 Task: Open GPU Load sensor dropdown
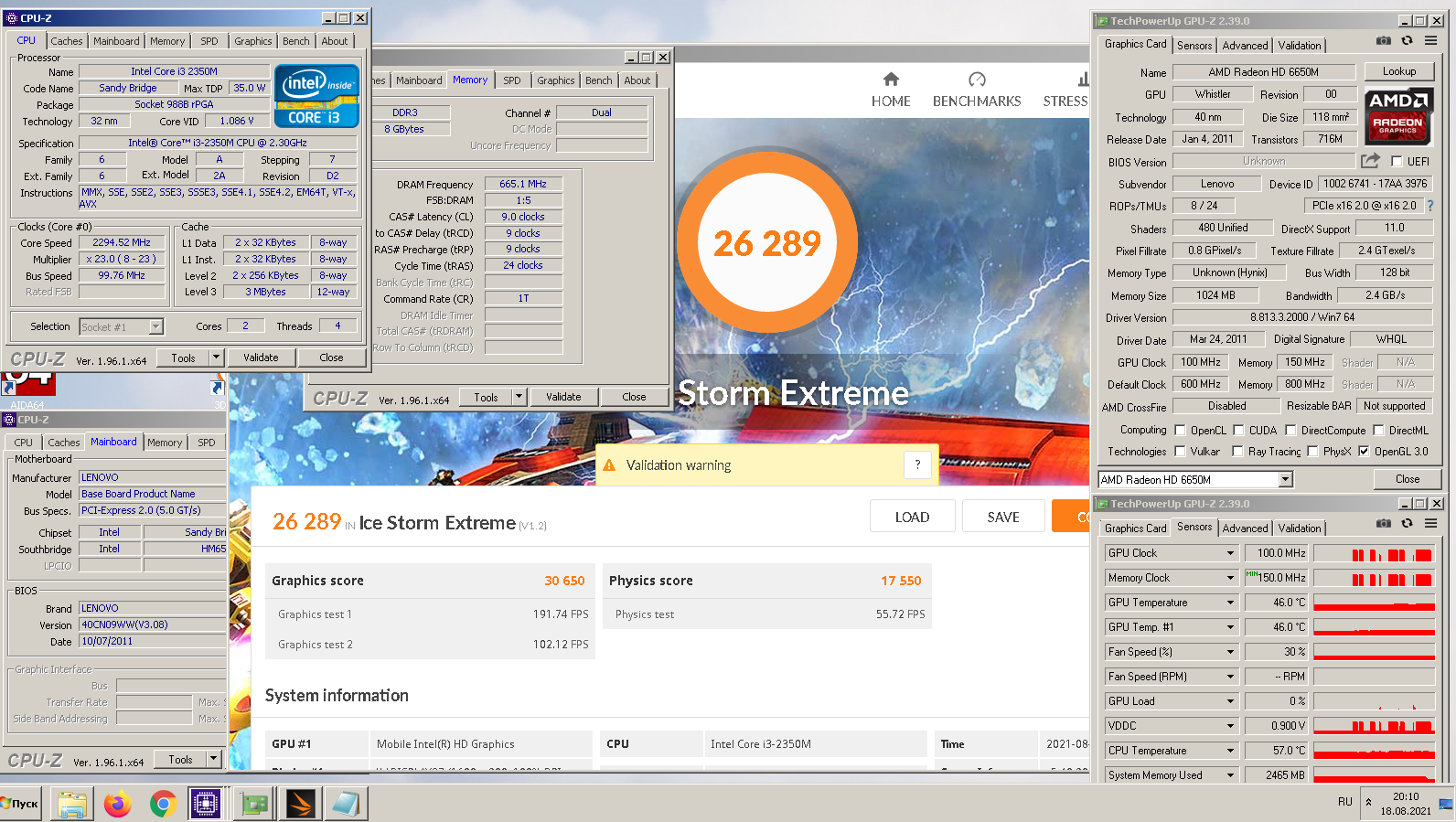(x=1230, y=701)
